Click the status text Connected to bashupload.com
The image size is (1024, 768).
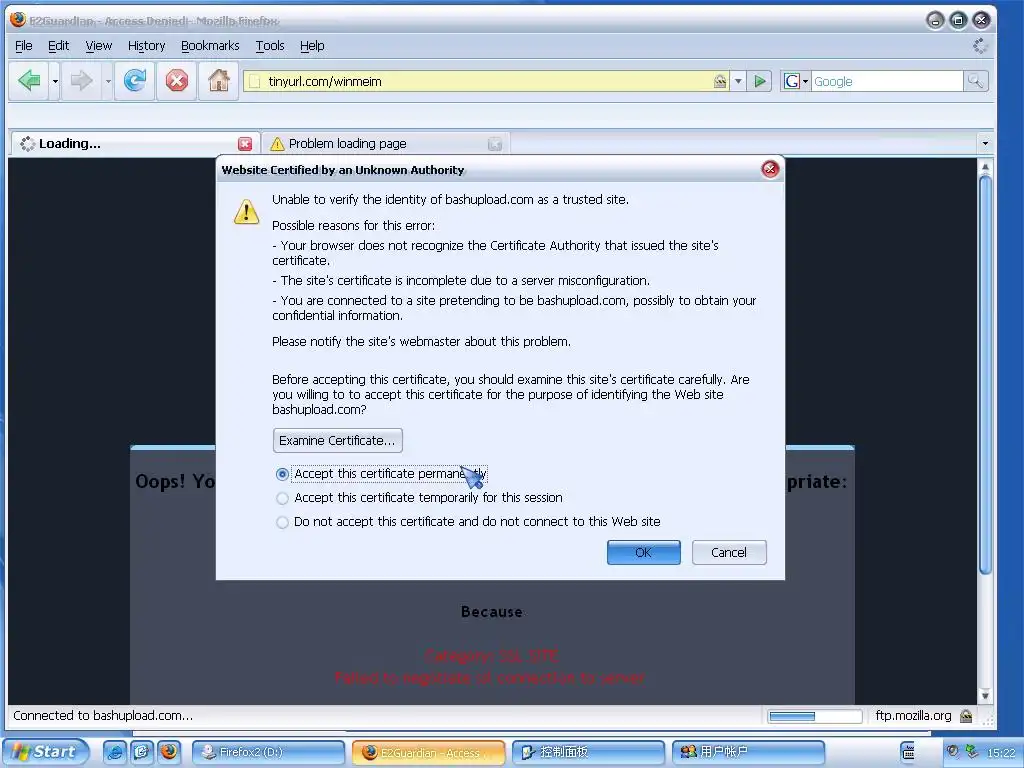pyautogui.click(x=103, y=716)
